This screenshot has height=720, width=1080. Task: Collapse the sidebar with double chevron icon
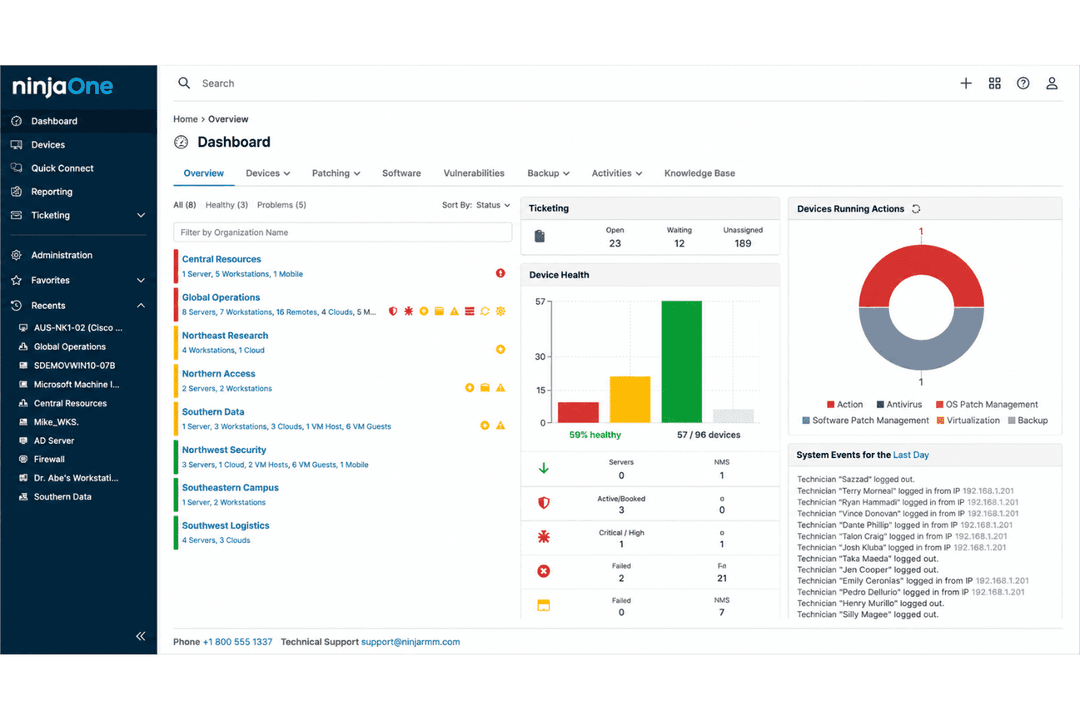tap(141, 636)
